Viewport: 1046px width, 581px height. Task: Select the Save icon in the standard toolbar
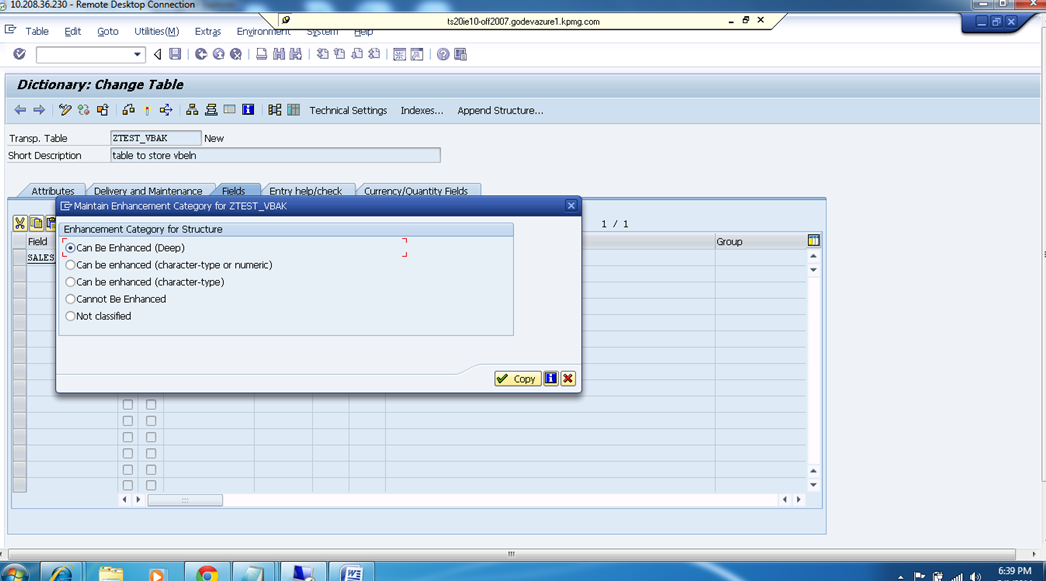point(174,54)
